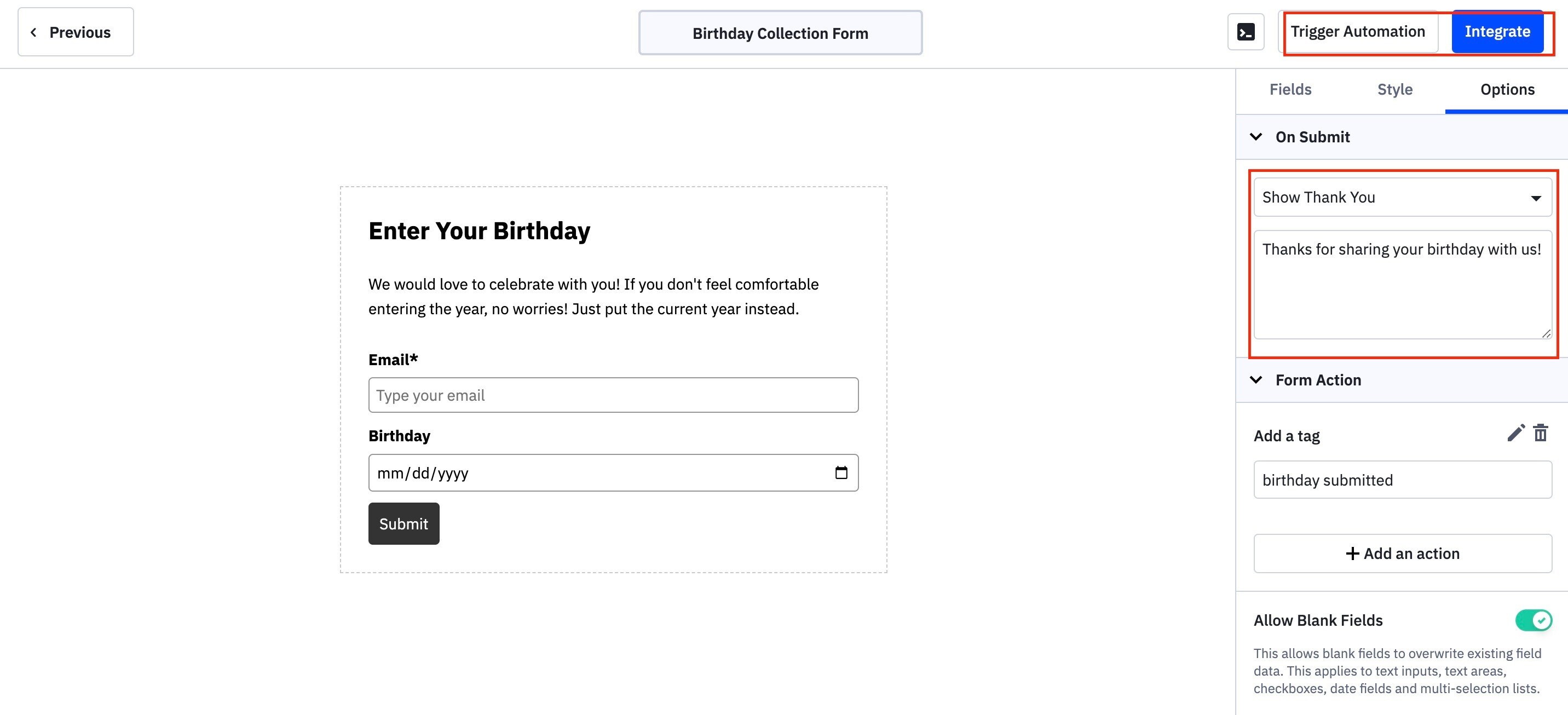Image resolution: width=1568 pixels, height=715 pixels.
Task: Click the Integrate button
Action: [x=1497, y=32]
